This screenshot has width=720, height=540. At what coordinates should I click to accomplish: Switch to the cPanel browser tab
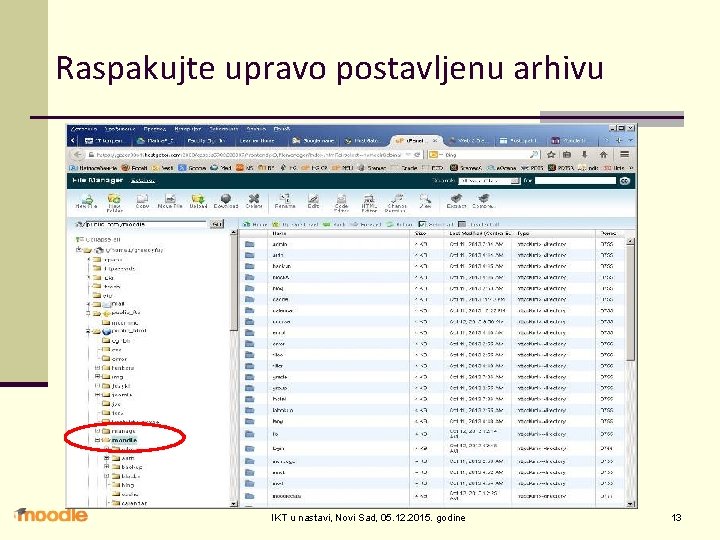[416, 141]
